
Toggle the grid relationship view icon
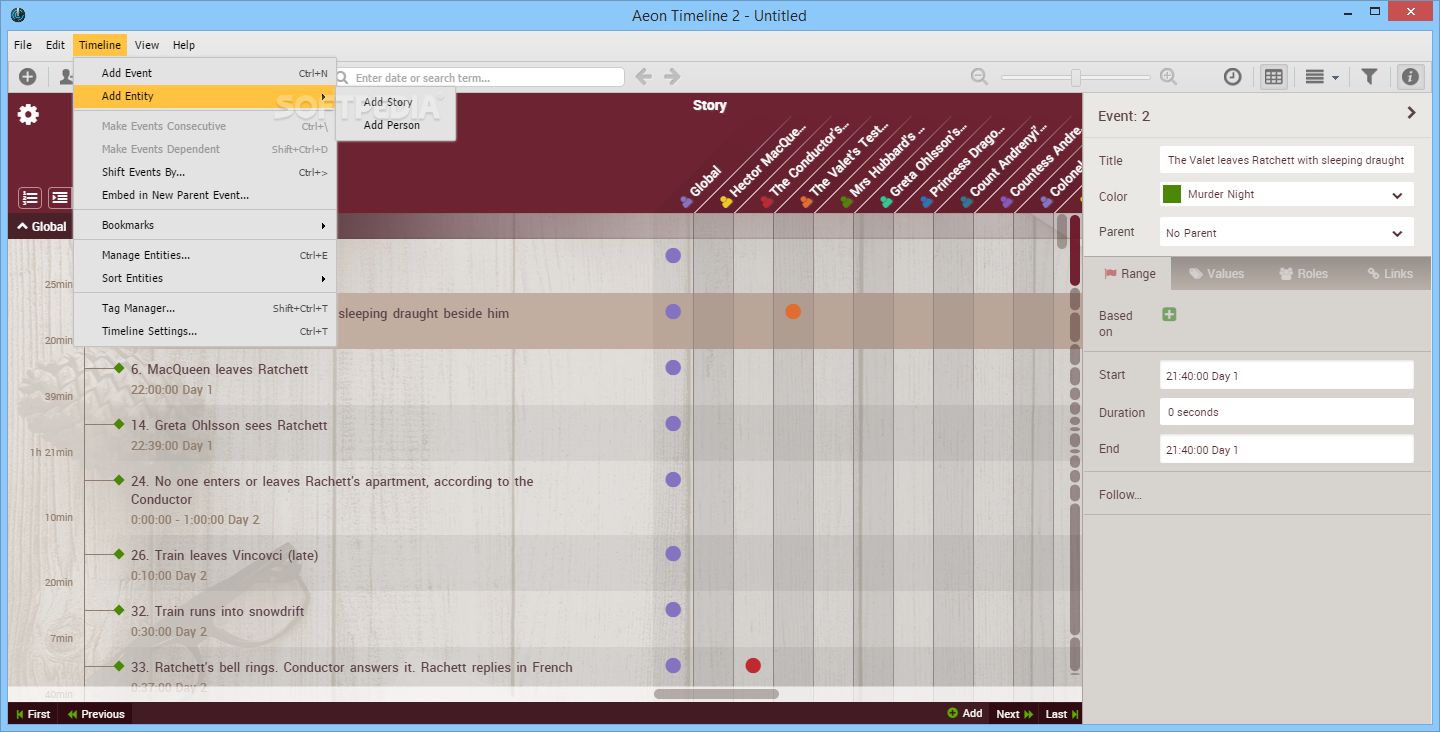pyautogui.click(x=1274, y=77)
